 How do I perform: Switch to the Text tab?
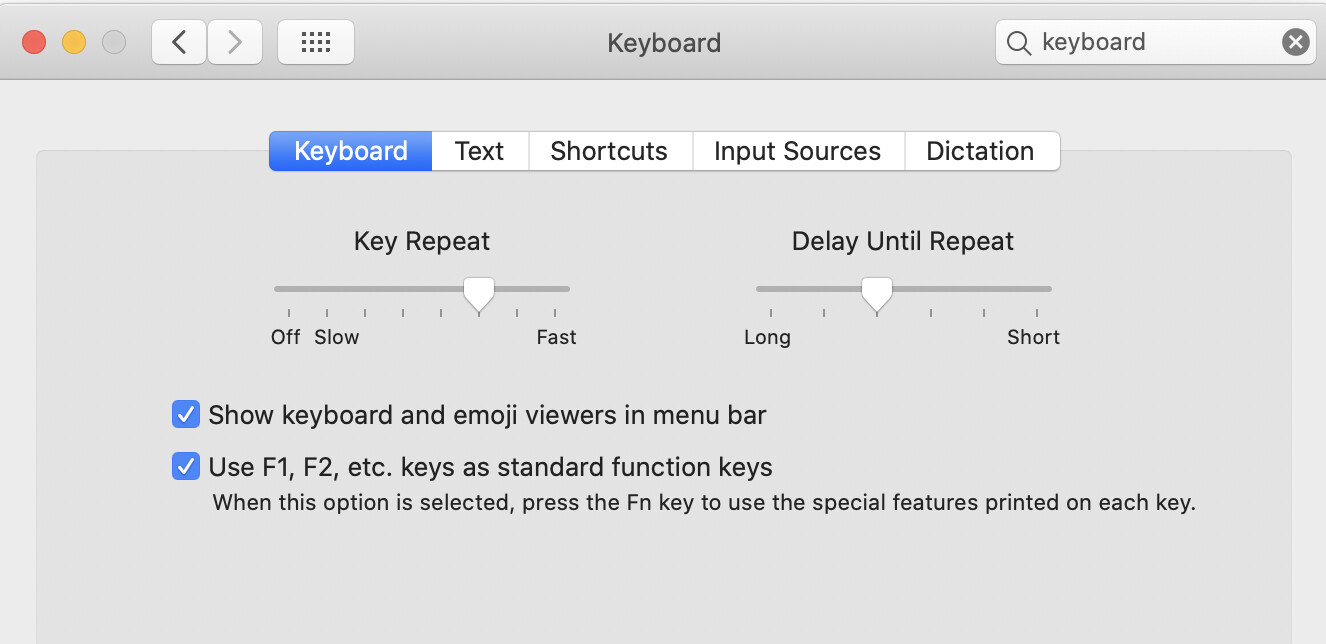(x=480, y=151)
